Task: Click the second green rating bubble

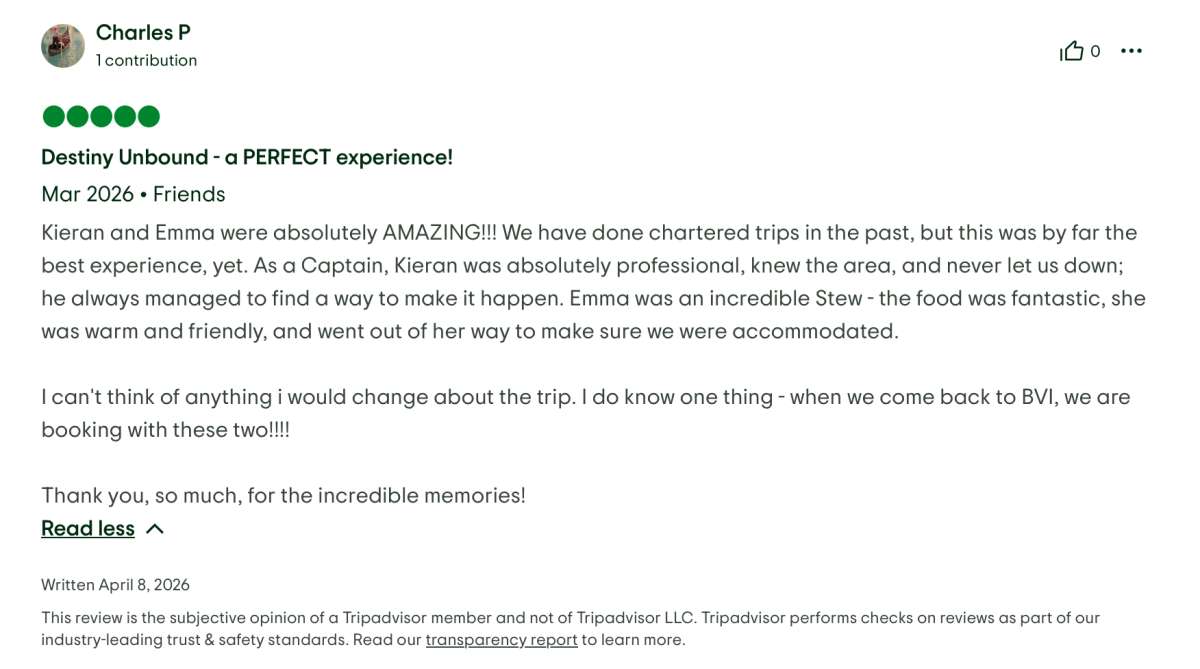Action: 77,117
